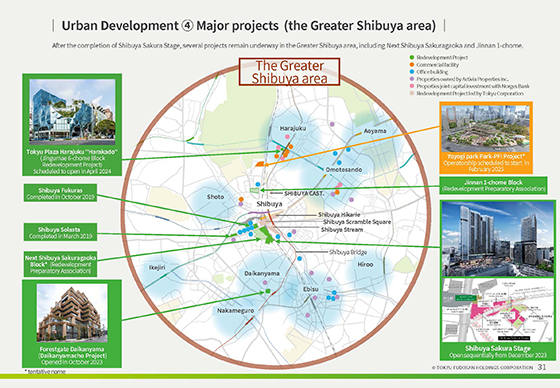This screenshot has height=388, width=560.
Task: Click the green Forestgate Daikanyama square map marker
Action: coord(268,291)
